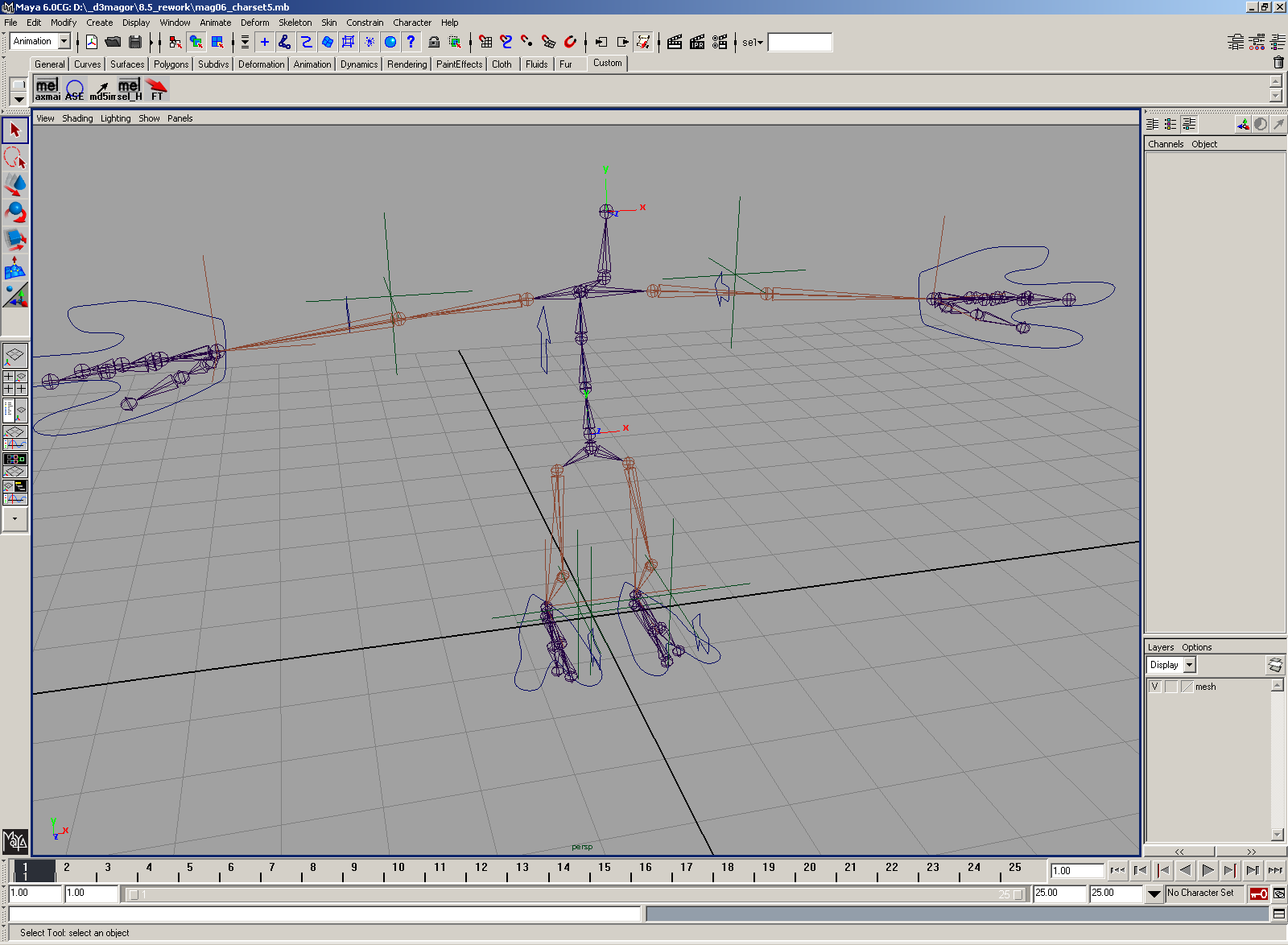The image size is (1288, 945).
Task: Open the Layers menu in layer editor
Action: click(1161, 647)
